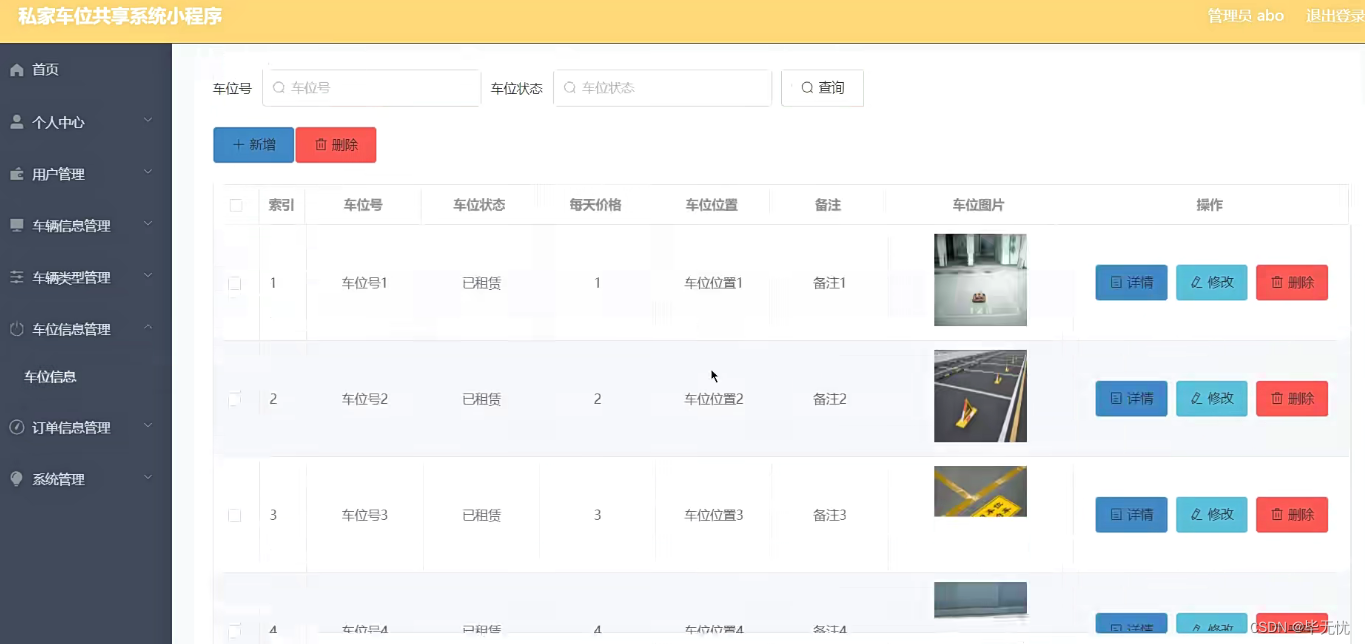Click the detail icon in row 车位号2
The image size is (1365, 644).
tap(1116, 399)
